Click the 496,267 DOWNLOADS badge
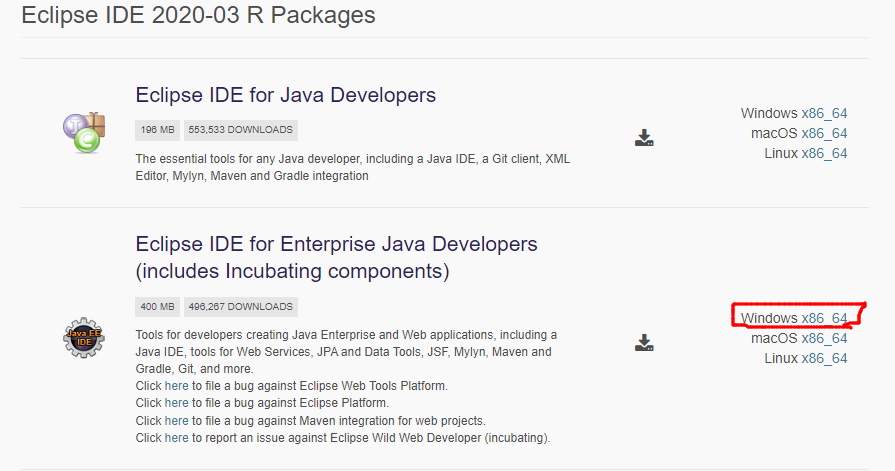This screenshot has height=471, width=895. pos(240,307)
